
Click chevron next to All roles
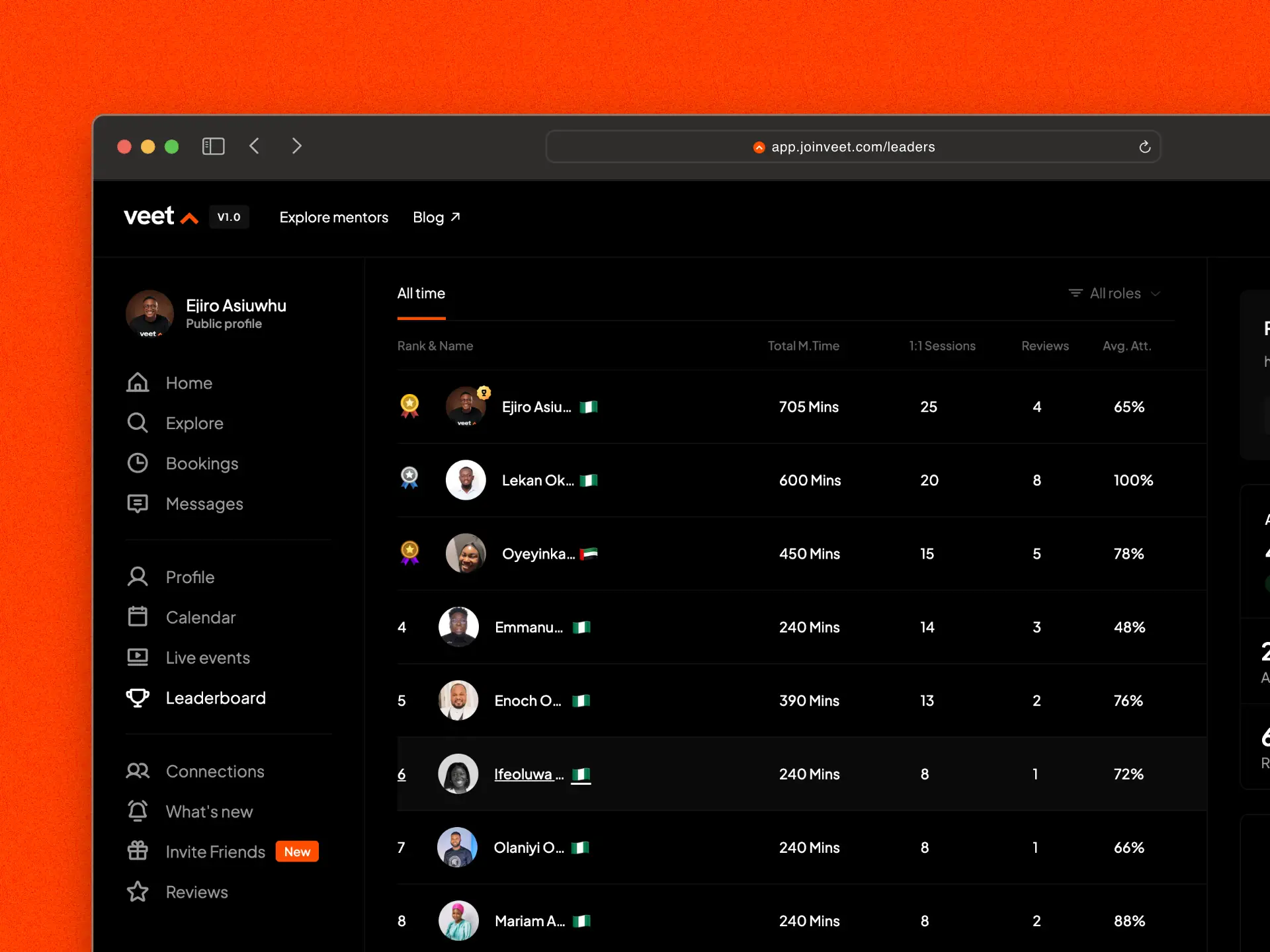1156,294
